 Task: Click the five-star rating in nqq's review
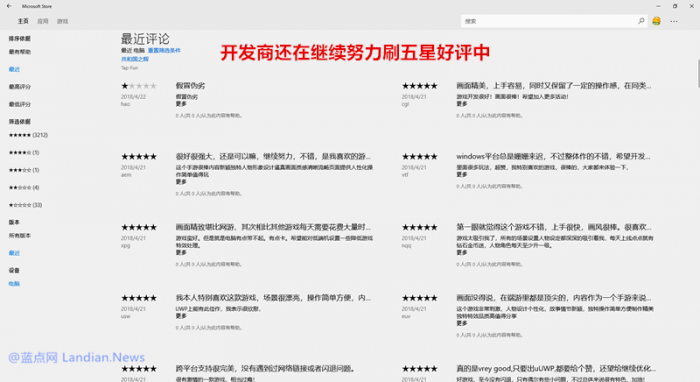click(x=420, y=227)
